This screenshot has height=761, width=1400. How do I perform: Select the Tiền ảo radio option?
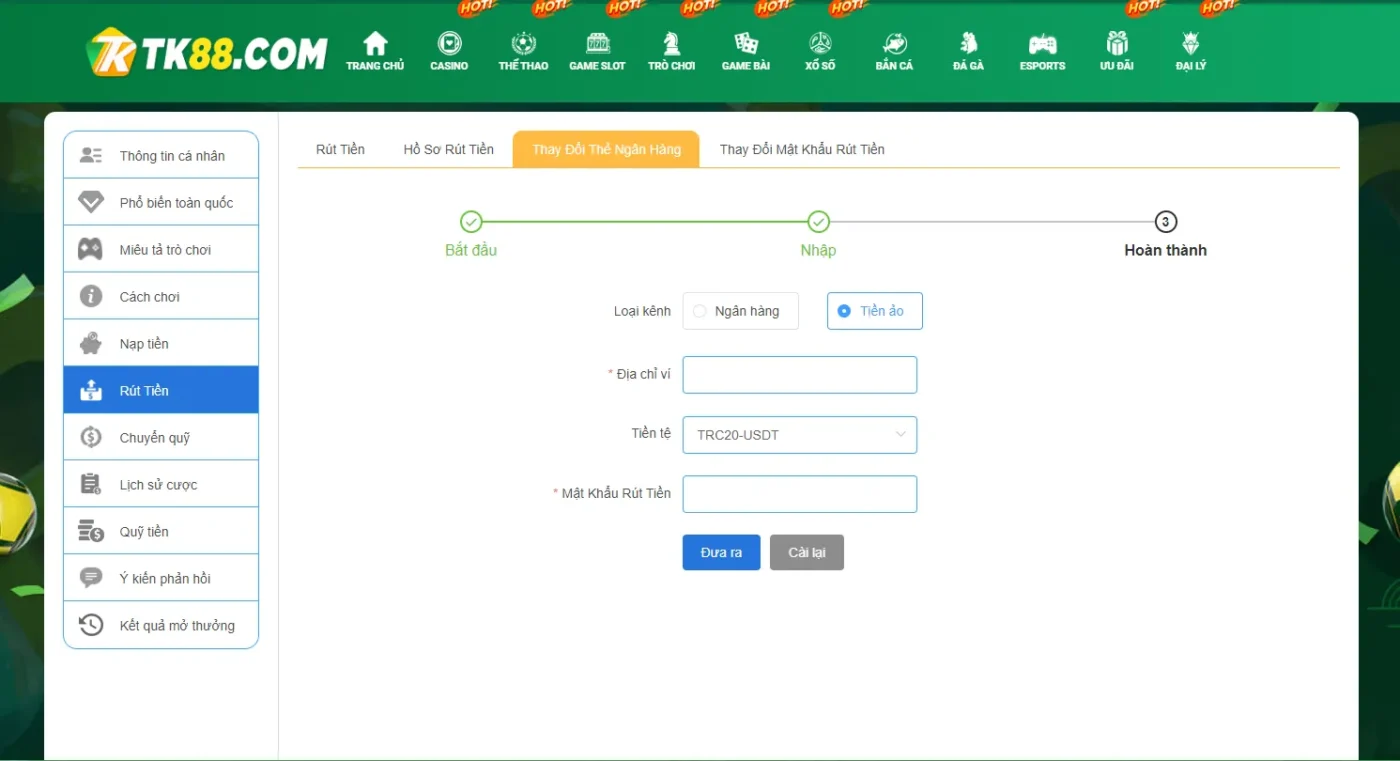(844, 311)
